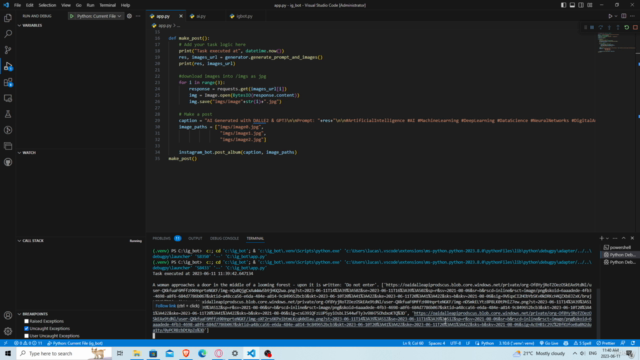Open the new terminal profile dropdown arrow

point(607,238)
